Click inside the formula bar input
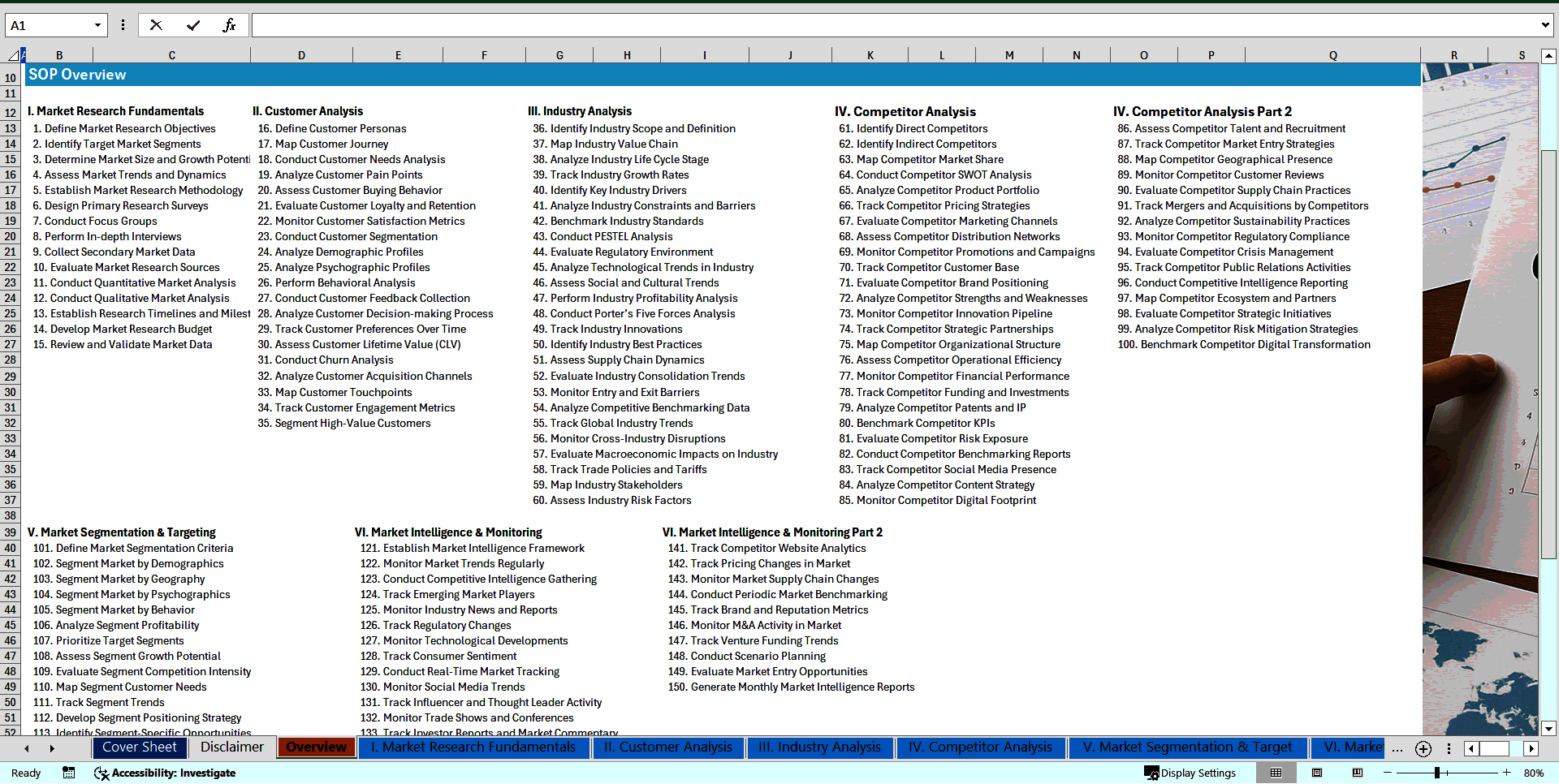Viewport: 1559px width, 784px height. coord(893,25)
